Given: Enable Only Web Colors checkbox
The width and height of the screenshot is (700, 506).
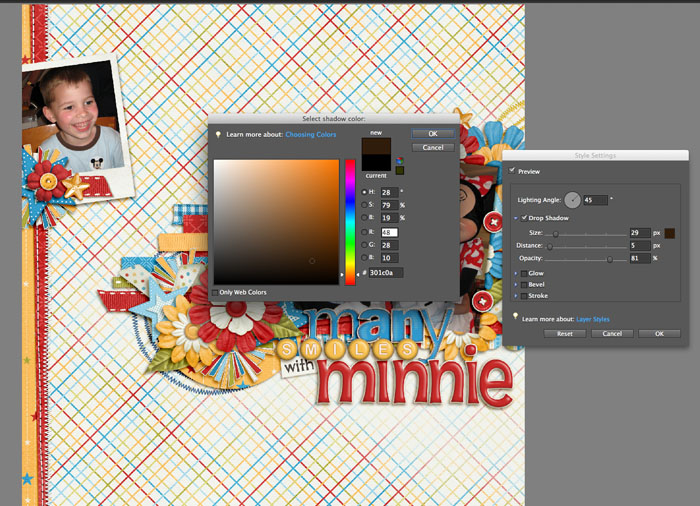Looking at the screenshot, I should [x=215, y=293].
